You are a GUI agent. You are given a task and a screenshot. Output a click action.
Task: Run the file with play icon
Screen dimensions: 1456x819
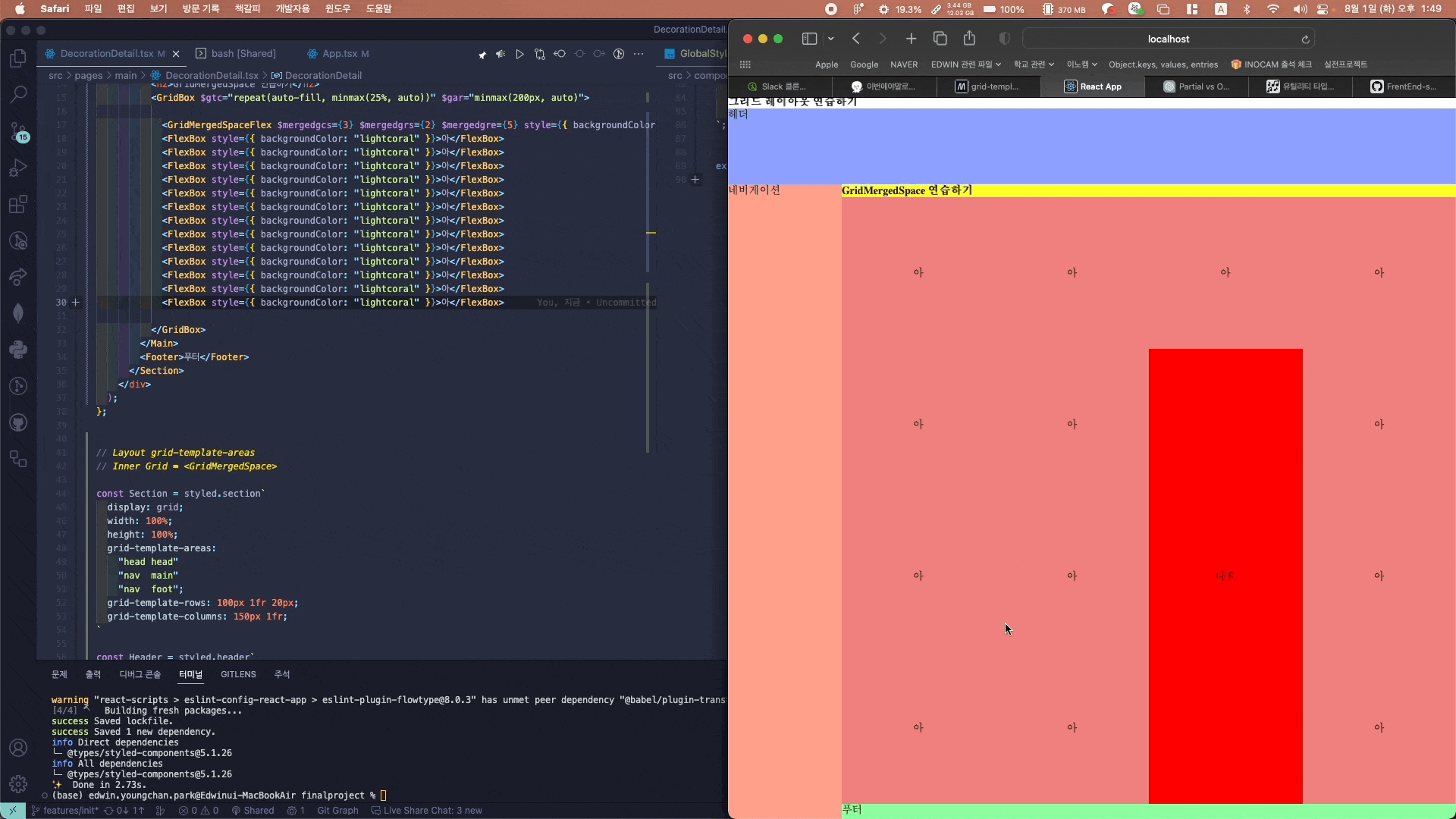519,54
